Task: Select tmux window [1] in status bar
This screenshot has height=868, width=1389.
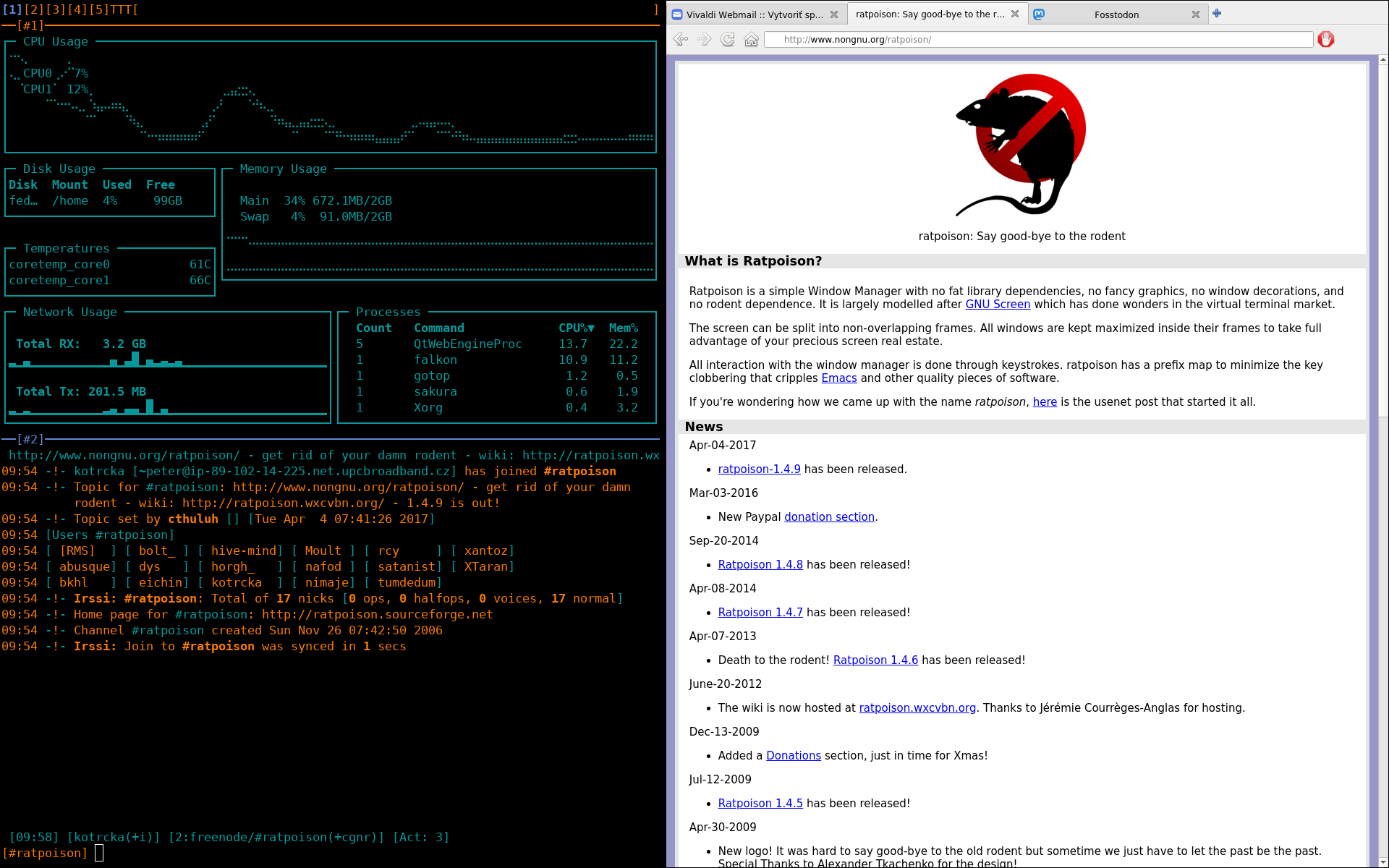Action: point(12,10)
